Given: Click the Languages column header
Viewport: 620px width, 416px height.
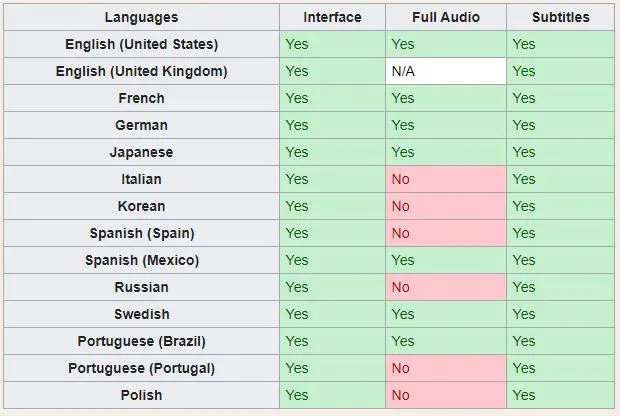Looking at the screenshot, I should (141, 17).
